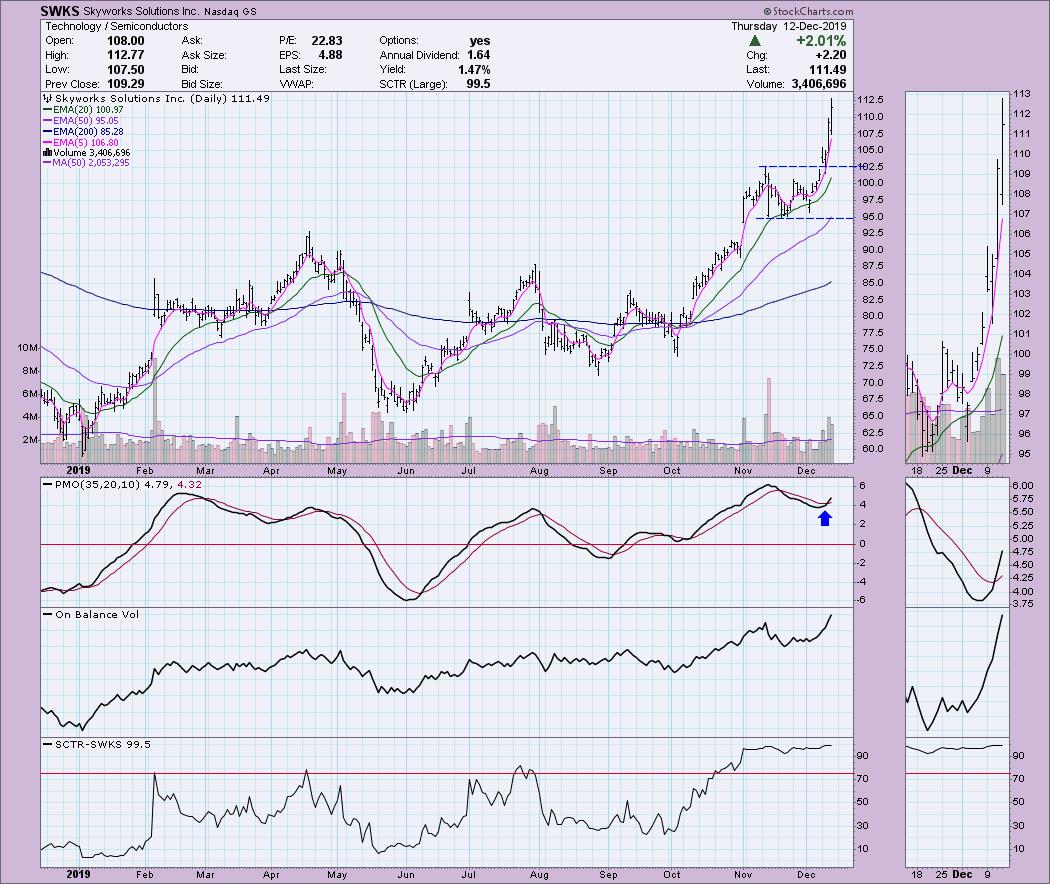Select the EMA(20) 100.97 legend entry

pyautogui.click(x=83, y=110)
